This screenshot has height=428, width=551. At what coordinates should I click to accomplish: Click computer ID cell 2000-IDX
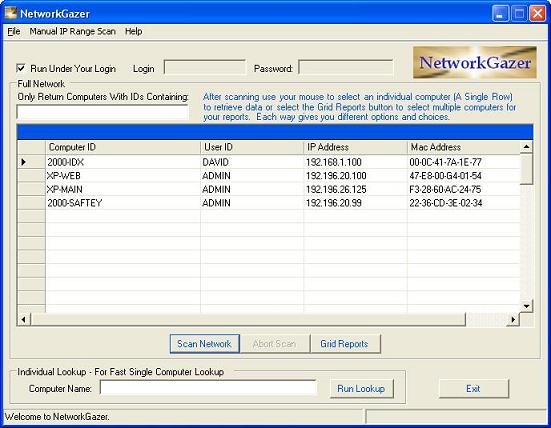pos(123,162)
